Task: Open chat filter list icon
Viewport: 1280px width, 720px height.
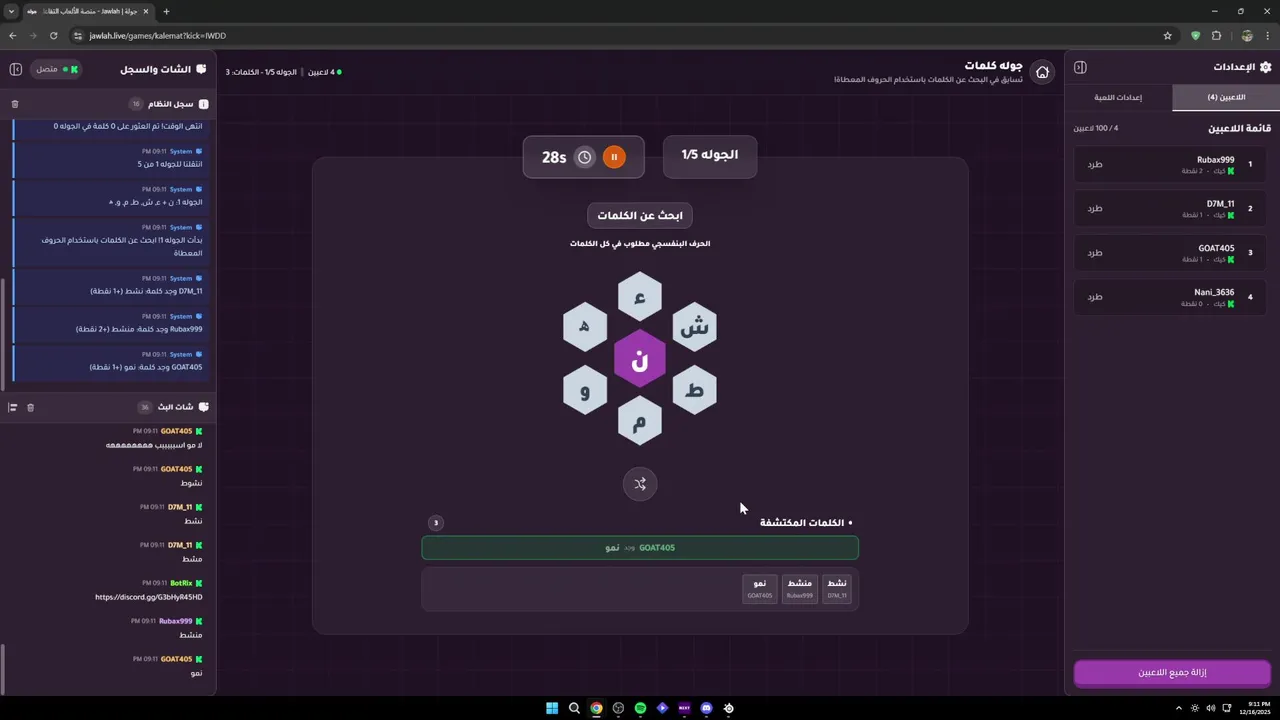Action: (x=13, y=407)
